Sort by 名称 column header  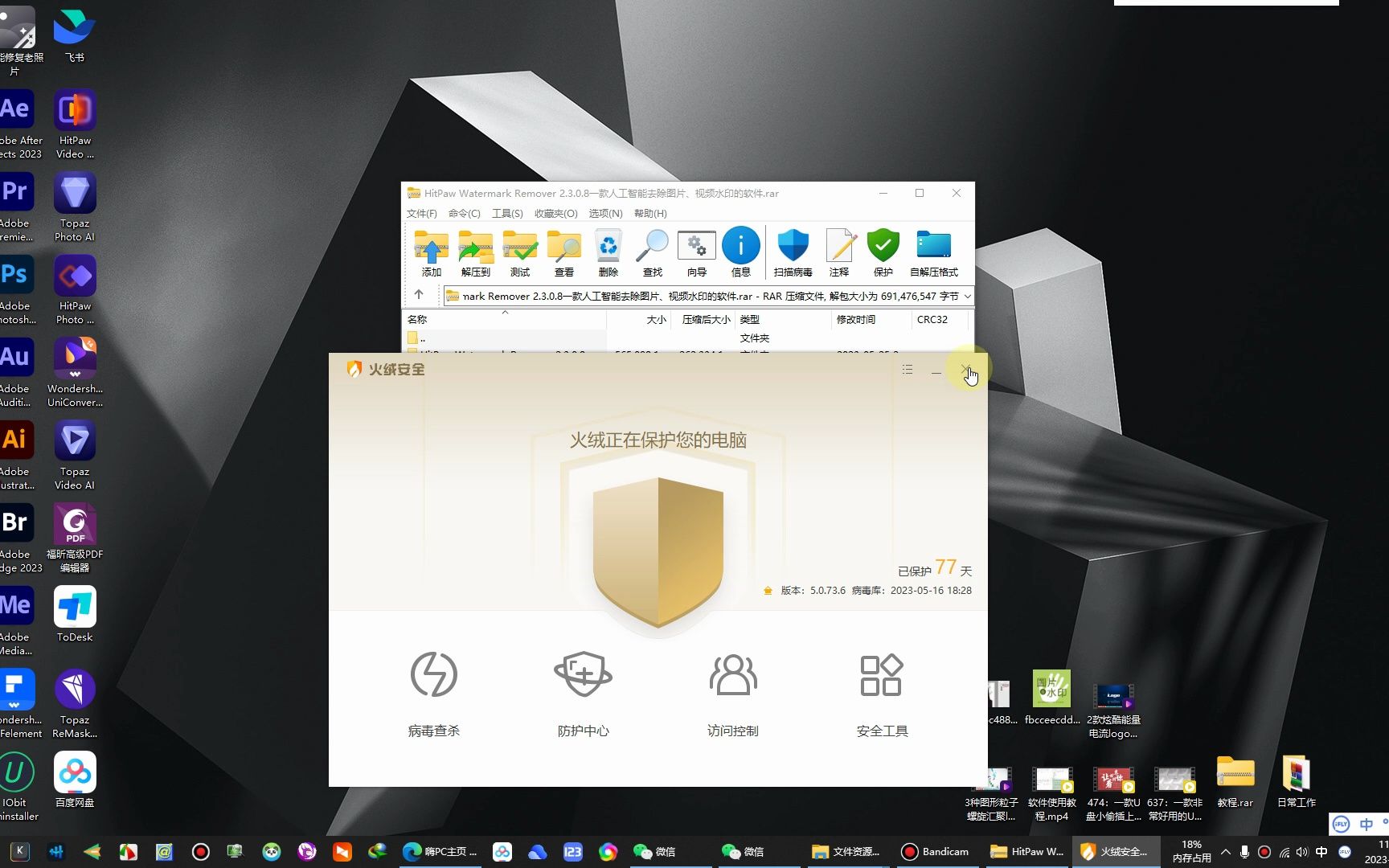click(504, 319)
